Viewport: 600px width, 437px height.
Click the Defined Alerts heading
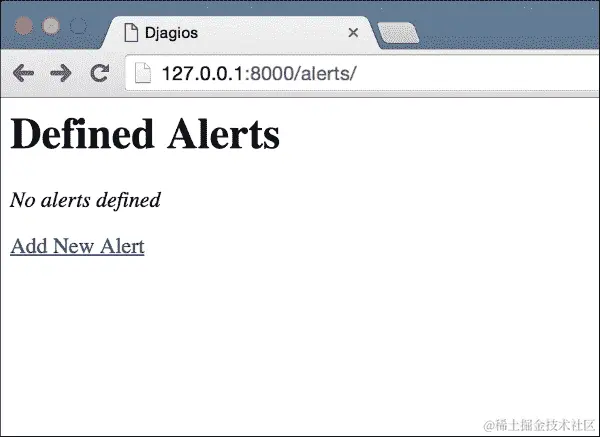pyautogui.click(x=145, y=134)
